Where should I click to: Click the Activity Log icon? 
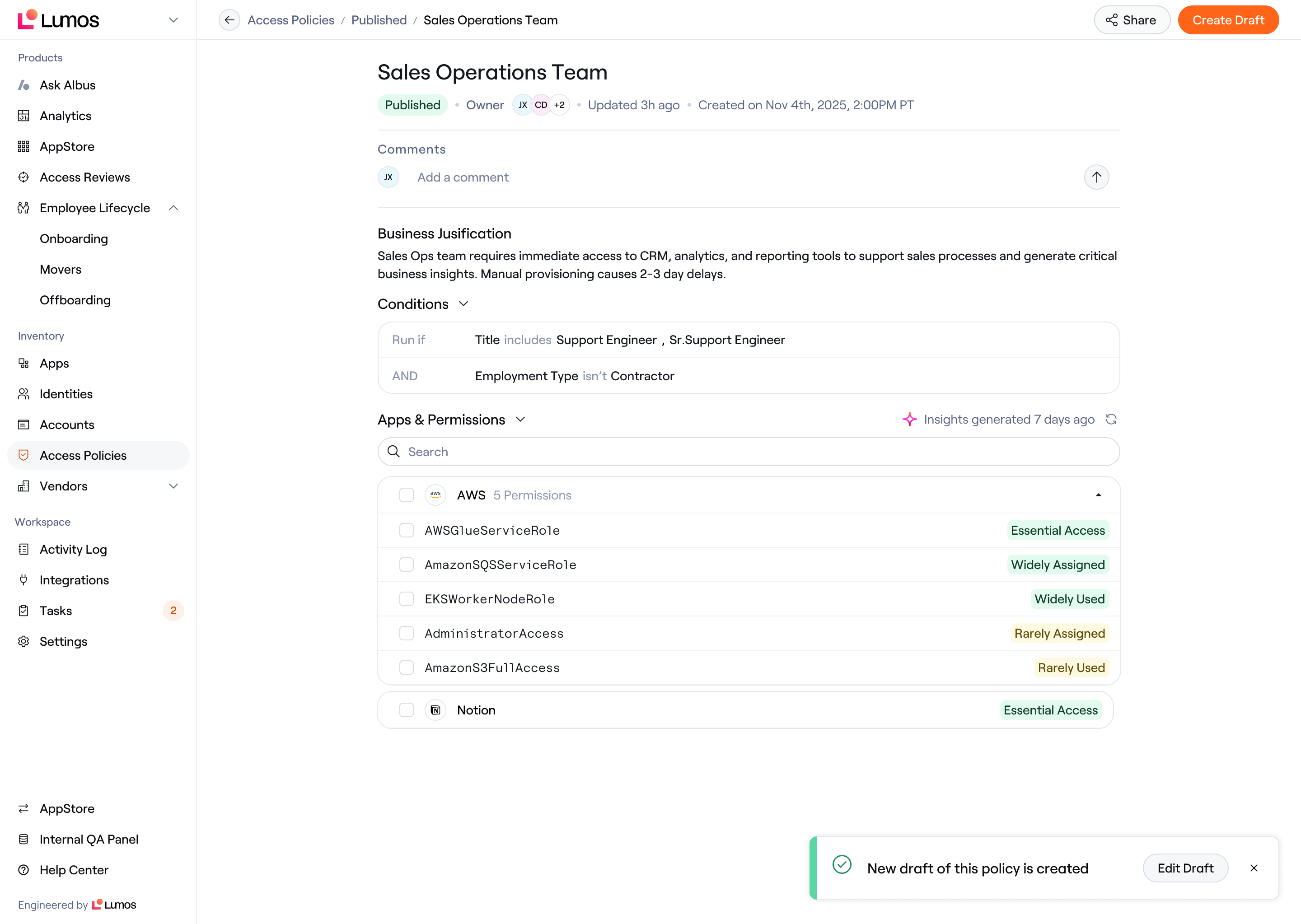pyautogui.click(x=23, y=549)
